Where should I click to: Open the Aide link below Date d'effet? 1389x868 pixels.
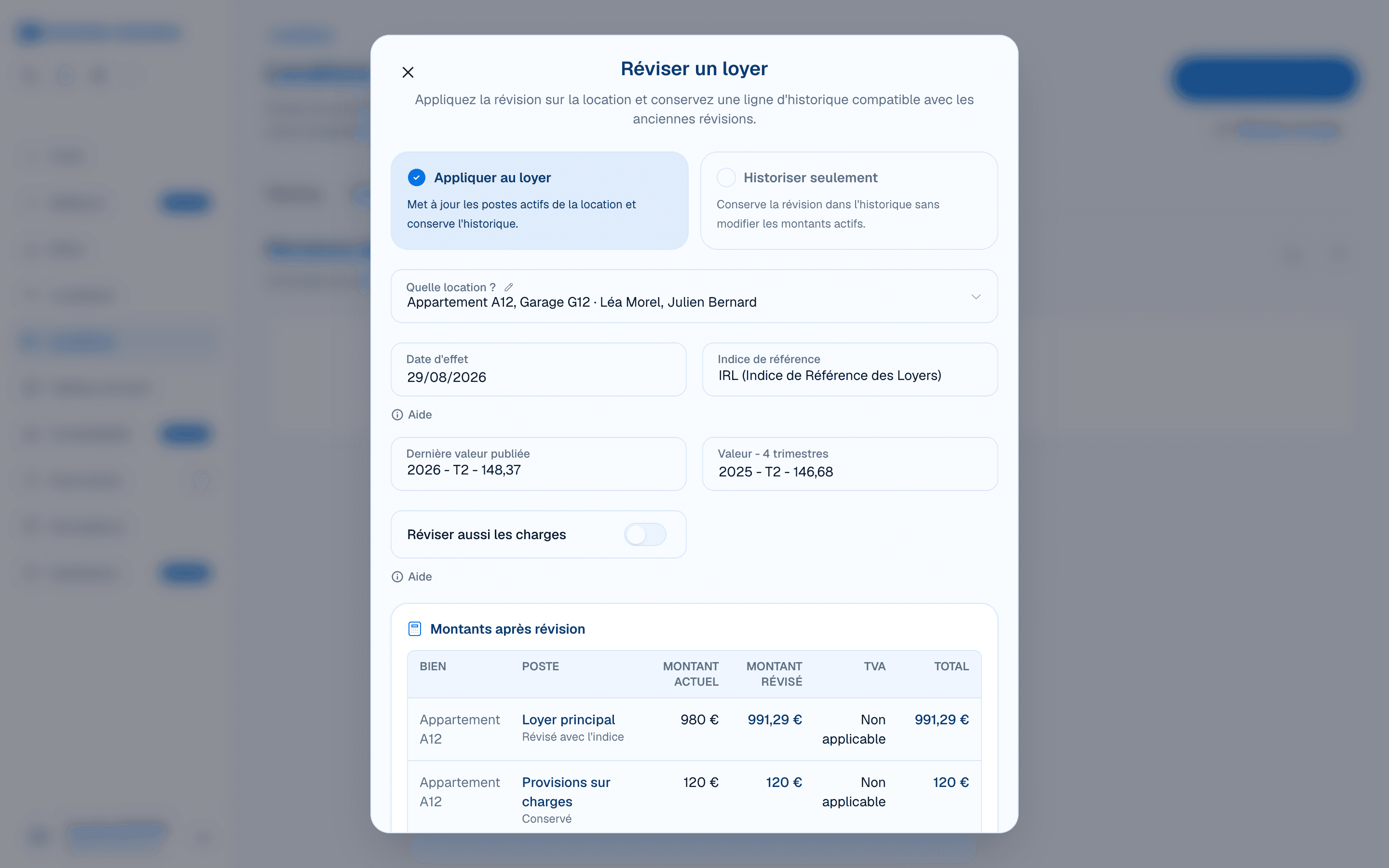(412, 415)
